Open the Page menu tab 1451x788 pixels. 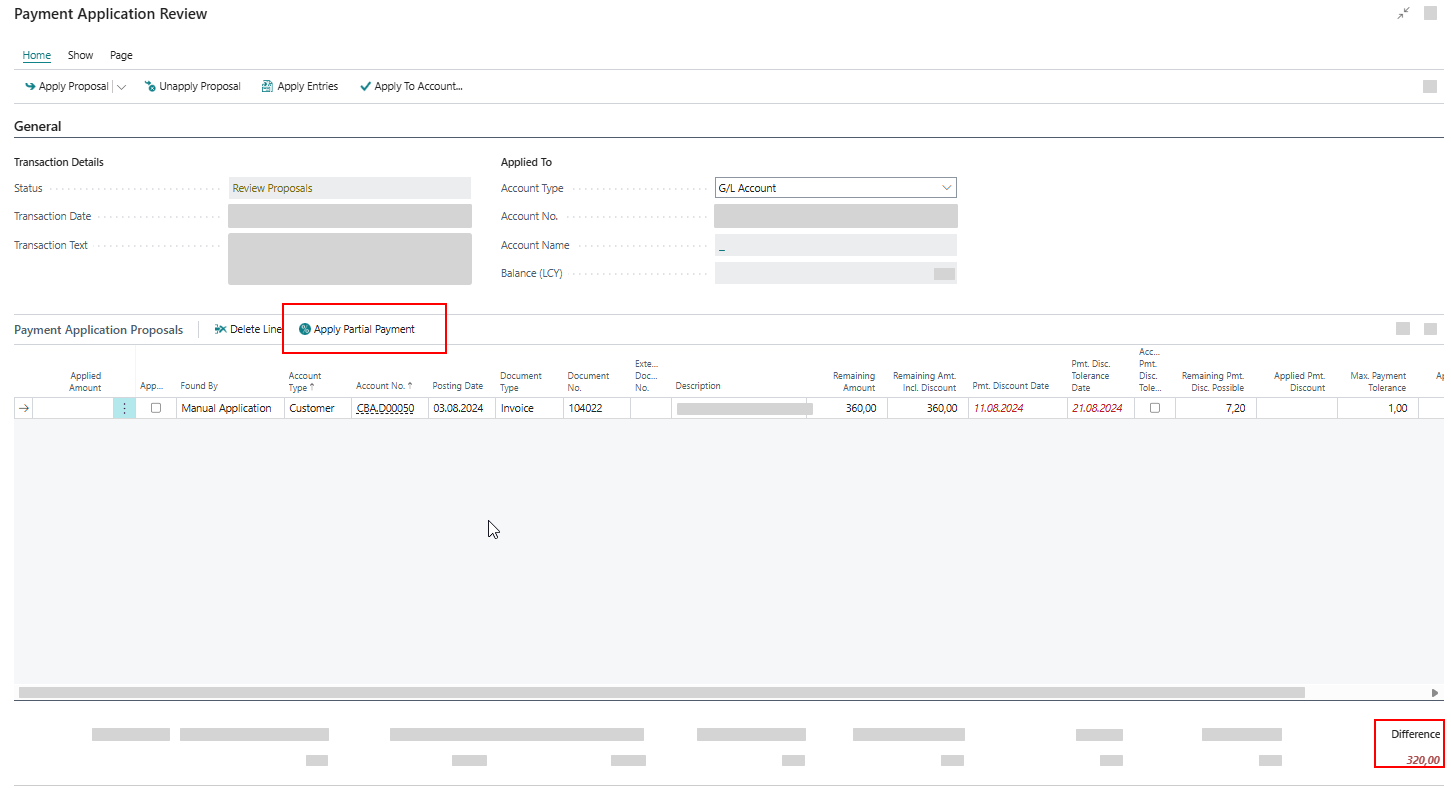[x=121, y=55]
